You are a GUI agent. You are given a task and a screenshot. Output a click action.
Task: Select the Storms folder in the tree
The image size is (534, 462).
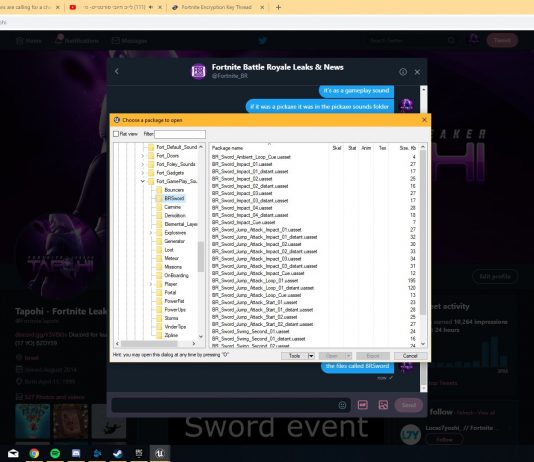171,318
